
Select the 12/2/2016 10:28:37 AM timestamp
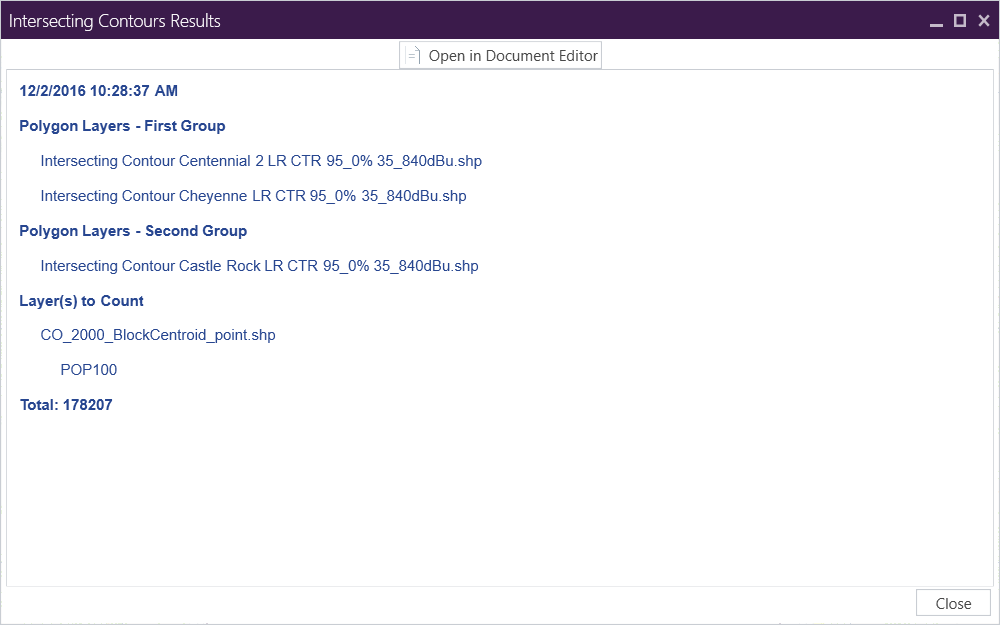(x=98, y=91)
